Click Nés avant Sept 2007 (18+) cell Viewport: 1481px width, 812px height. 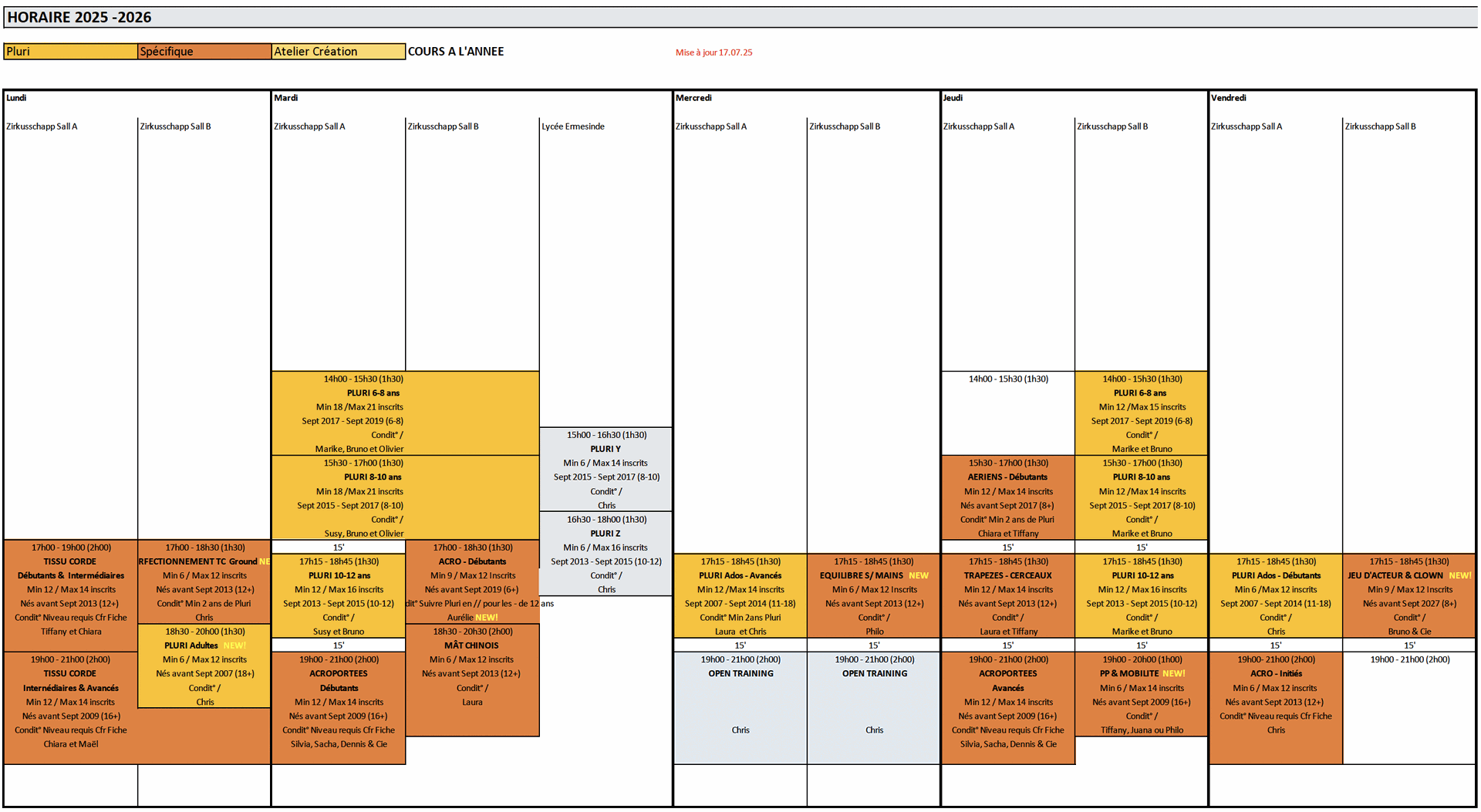204,674
